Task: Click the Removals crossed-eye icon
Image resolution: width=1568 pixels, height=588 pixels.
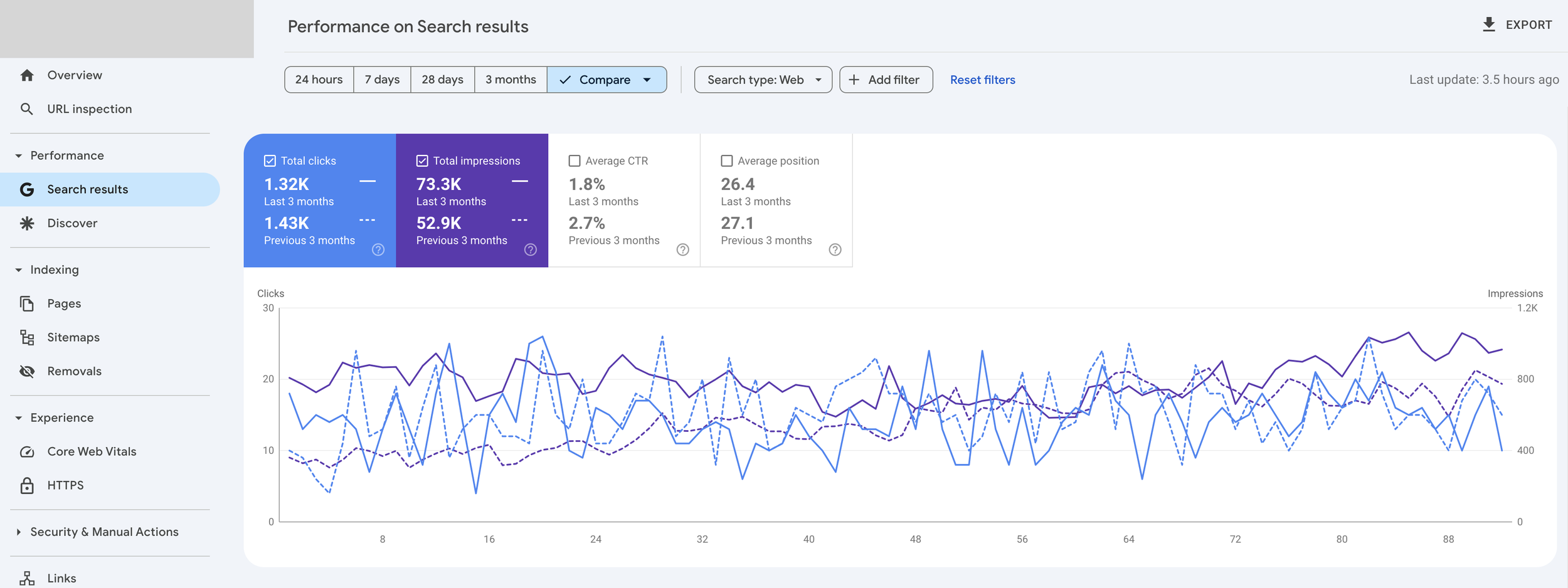Action: (27, 372)
